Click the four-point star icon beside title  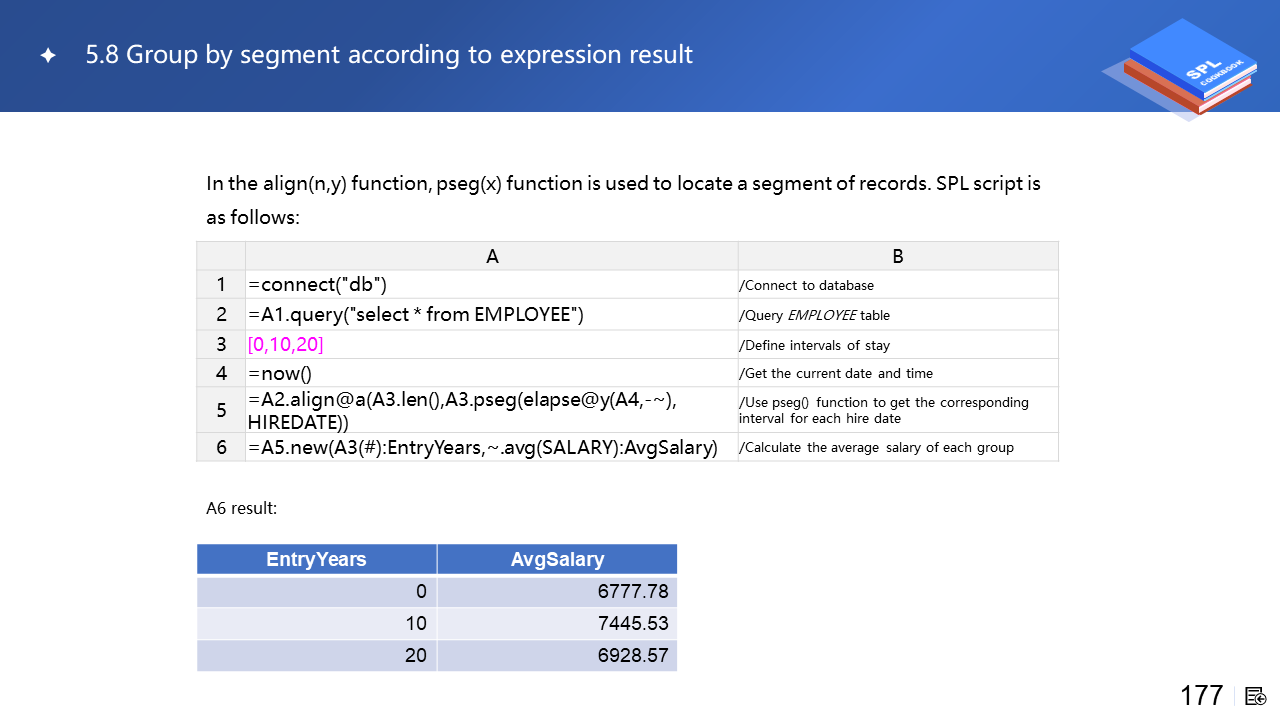pyautogui.click(x=47, y=56)
